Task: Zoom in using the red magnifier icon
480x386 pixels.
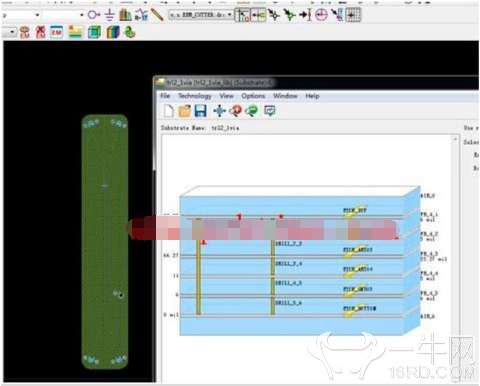Action: [235, 111]
